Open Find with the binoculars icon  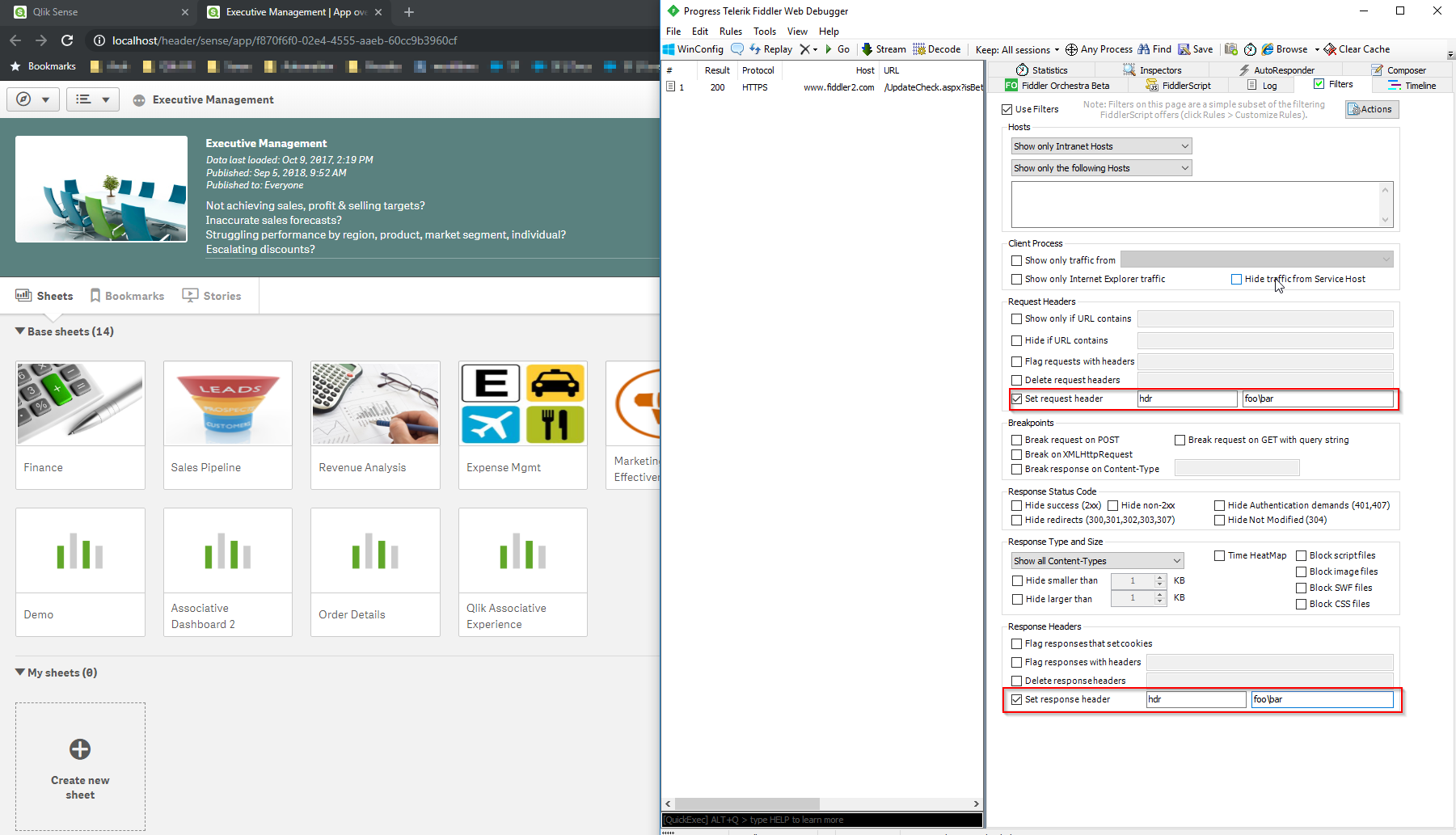click(1144, 49)
